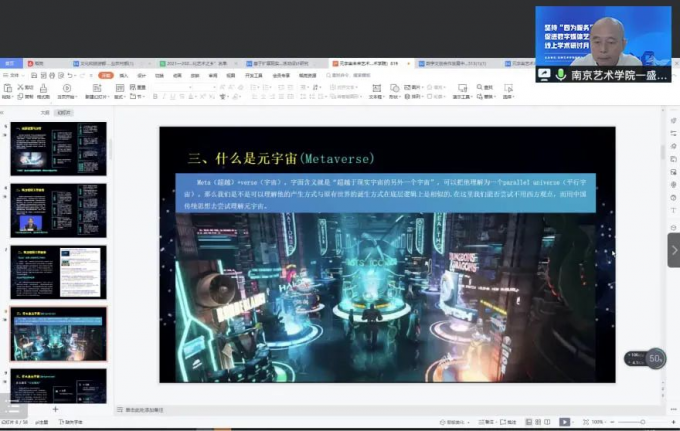Select the Metaverse slide thumbnail

pyautogui.click(x=59, y=334)
